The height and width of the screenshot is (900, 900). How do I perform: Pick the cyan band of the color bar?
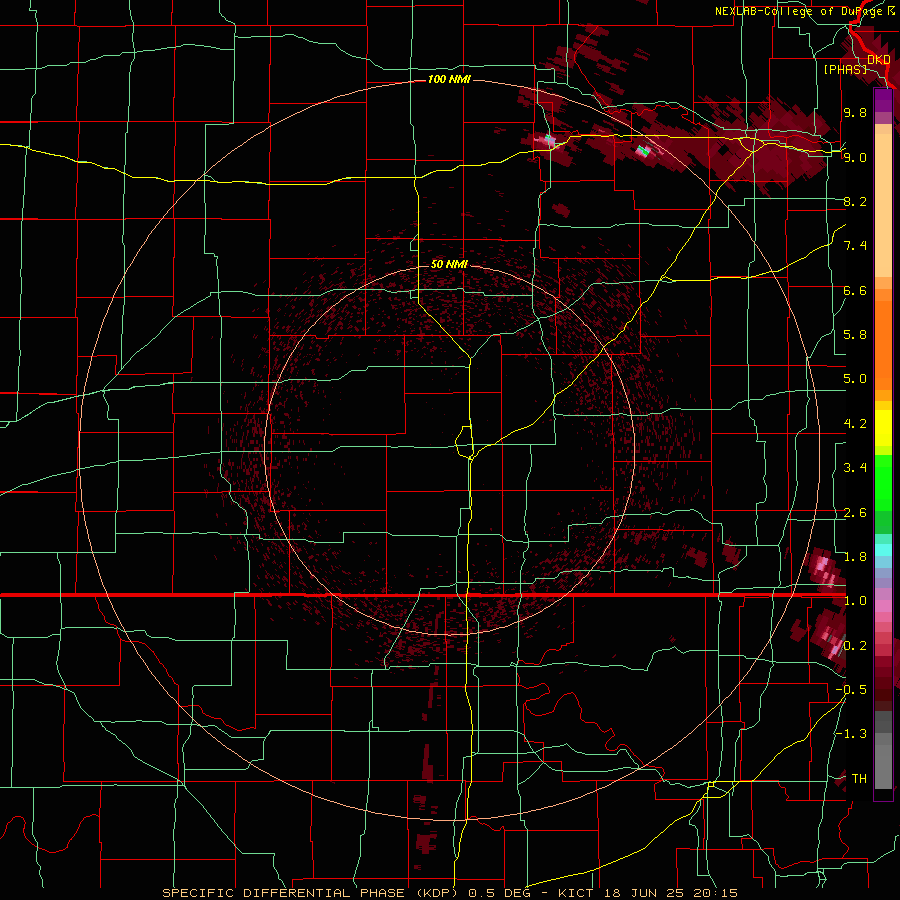tap(883, 550)
